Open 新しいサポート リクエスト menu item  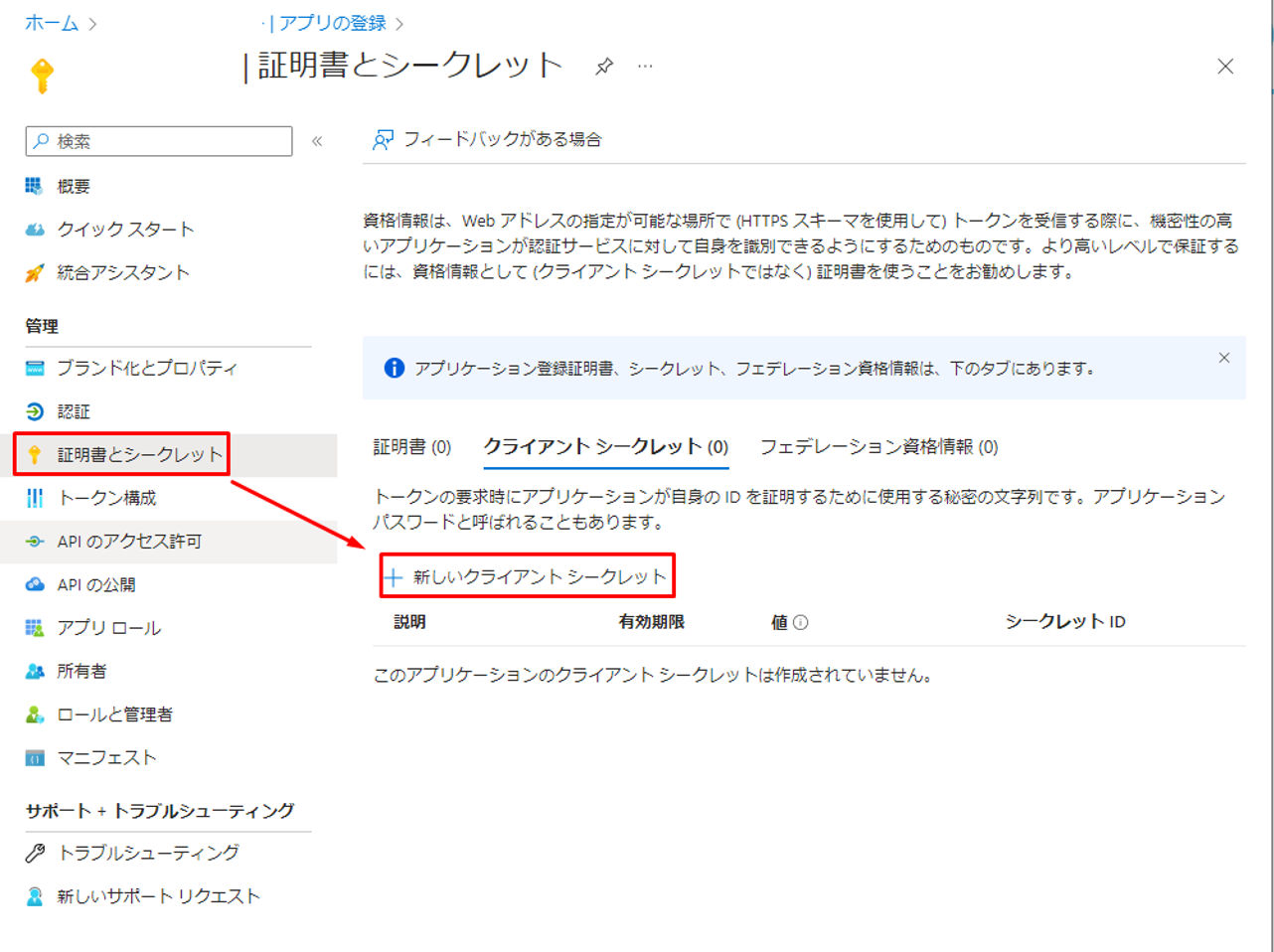point(158,896)
